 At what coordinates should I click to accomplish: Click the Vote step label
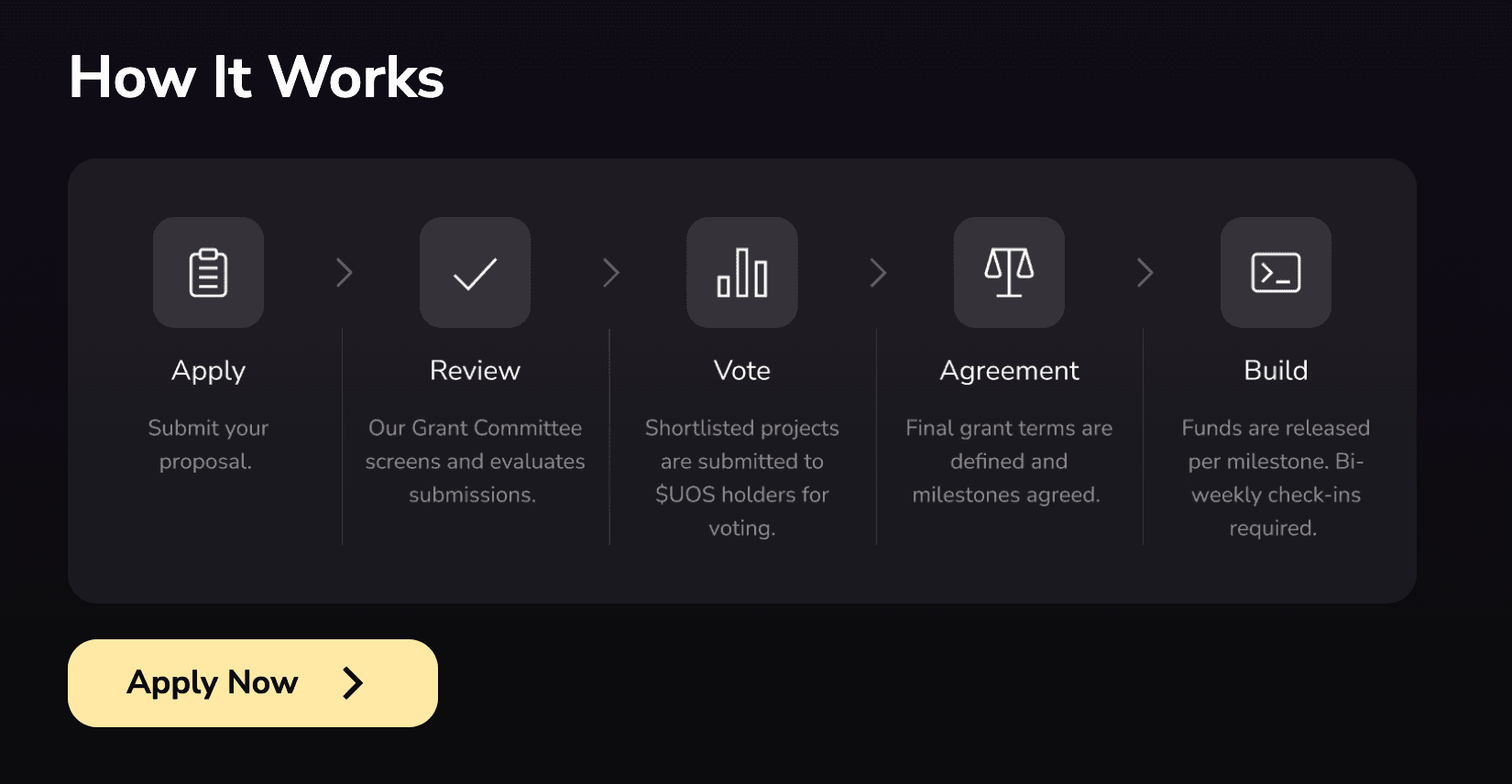(742, 371)
